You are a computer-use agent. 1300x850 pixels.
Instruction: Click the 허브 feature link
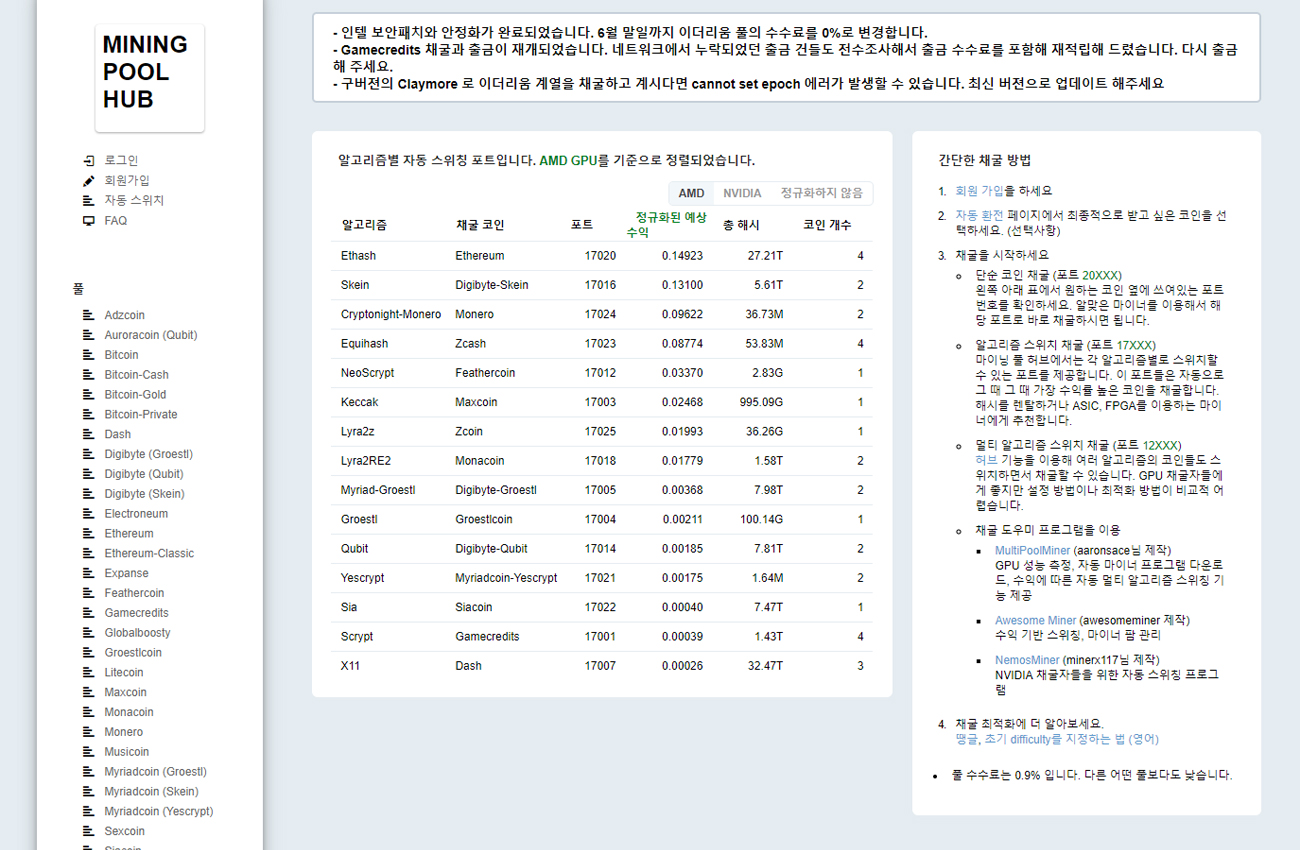click(986, 460)
